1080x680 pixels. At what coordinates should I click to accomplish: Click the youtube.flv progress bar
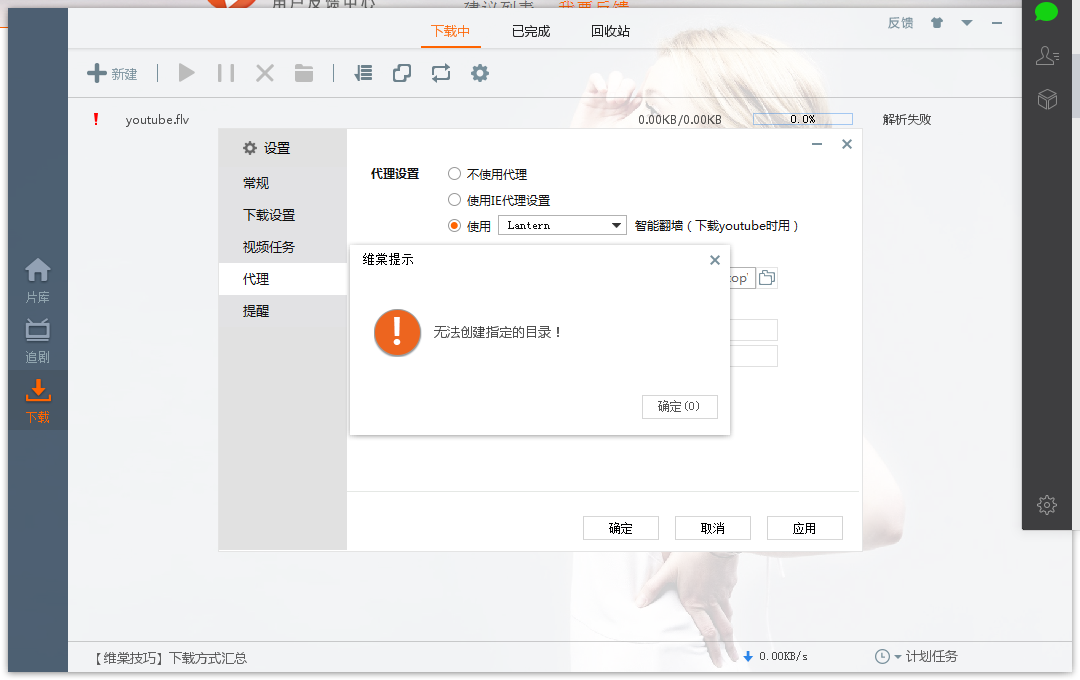point(802,119)
